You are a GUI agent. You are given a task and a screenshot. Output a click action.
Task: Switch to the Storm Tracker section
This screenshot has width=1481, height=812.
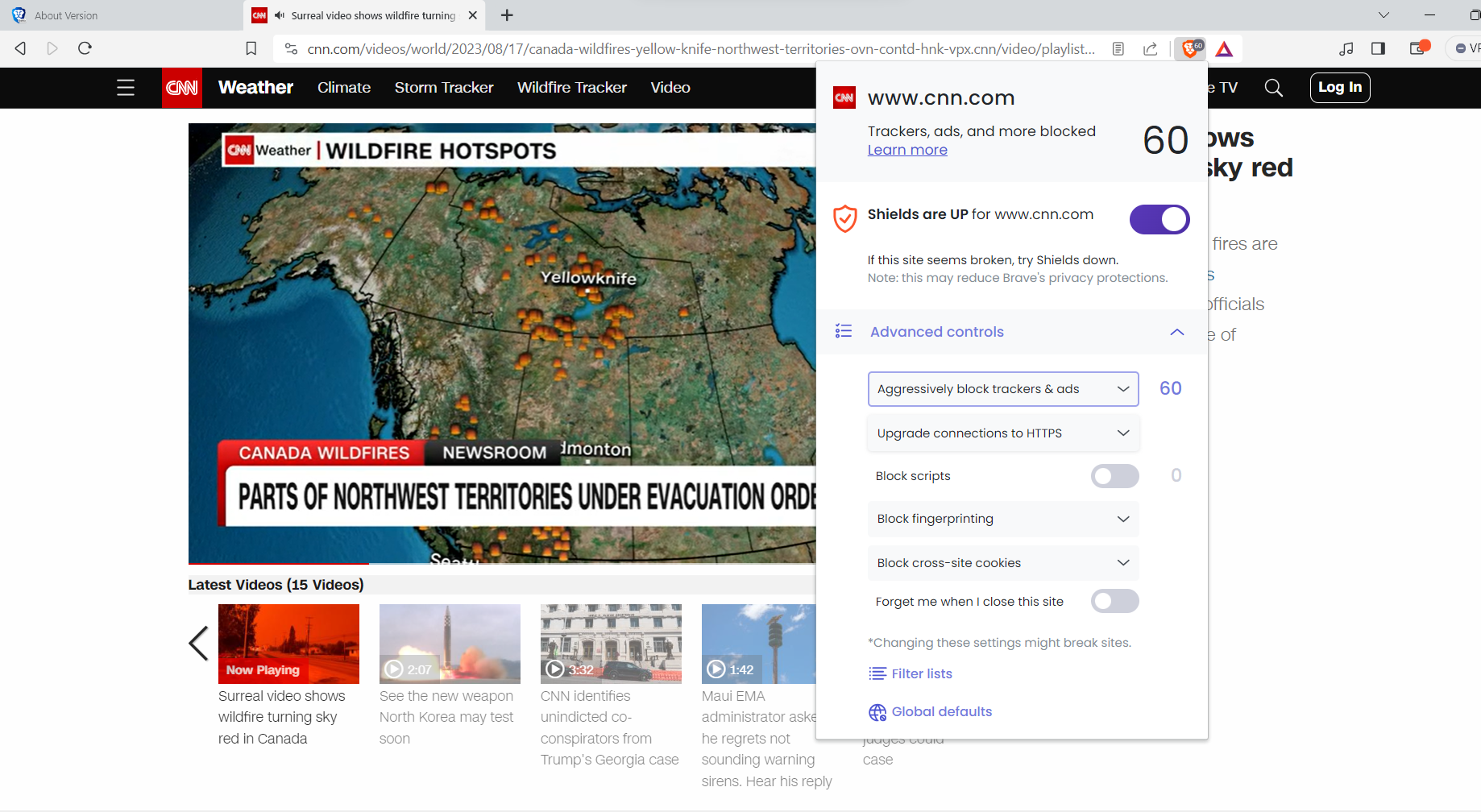[444, 88]
